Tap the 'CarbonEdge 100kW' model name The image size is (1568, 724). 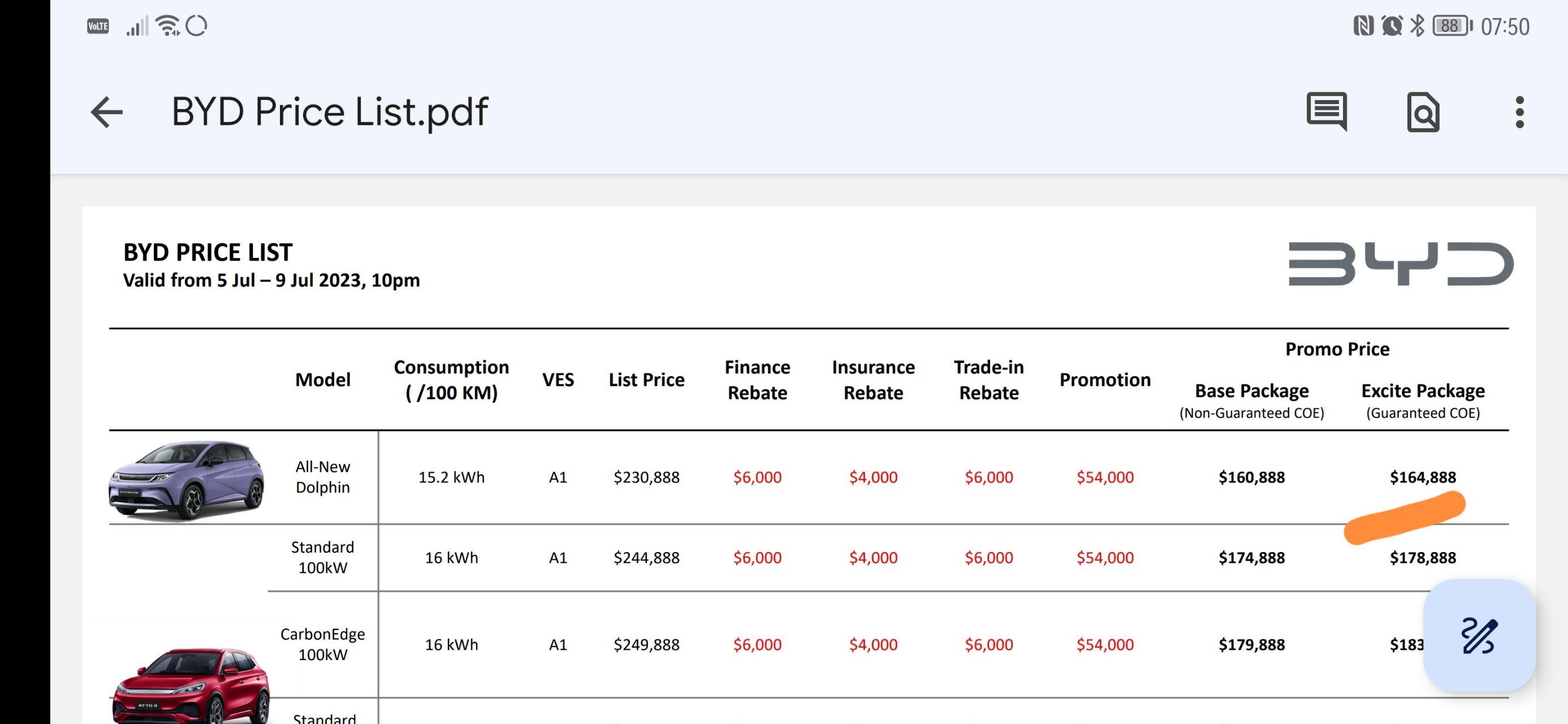pyautogui.click(x=323, y=644)
